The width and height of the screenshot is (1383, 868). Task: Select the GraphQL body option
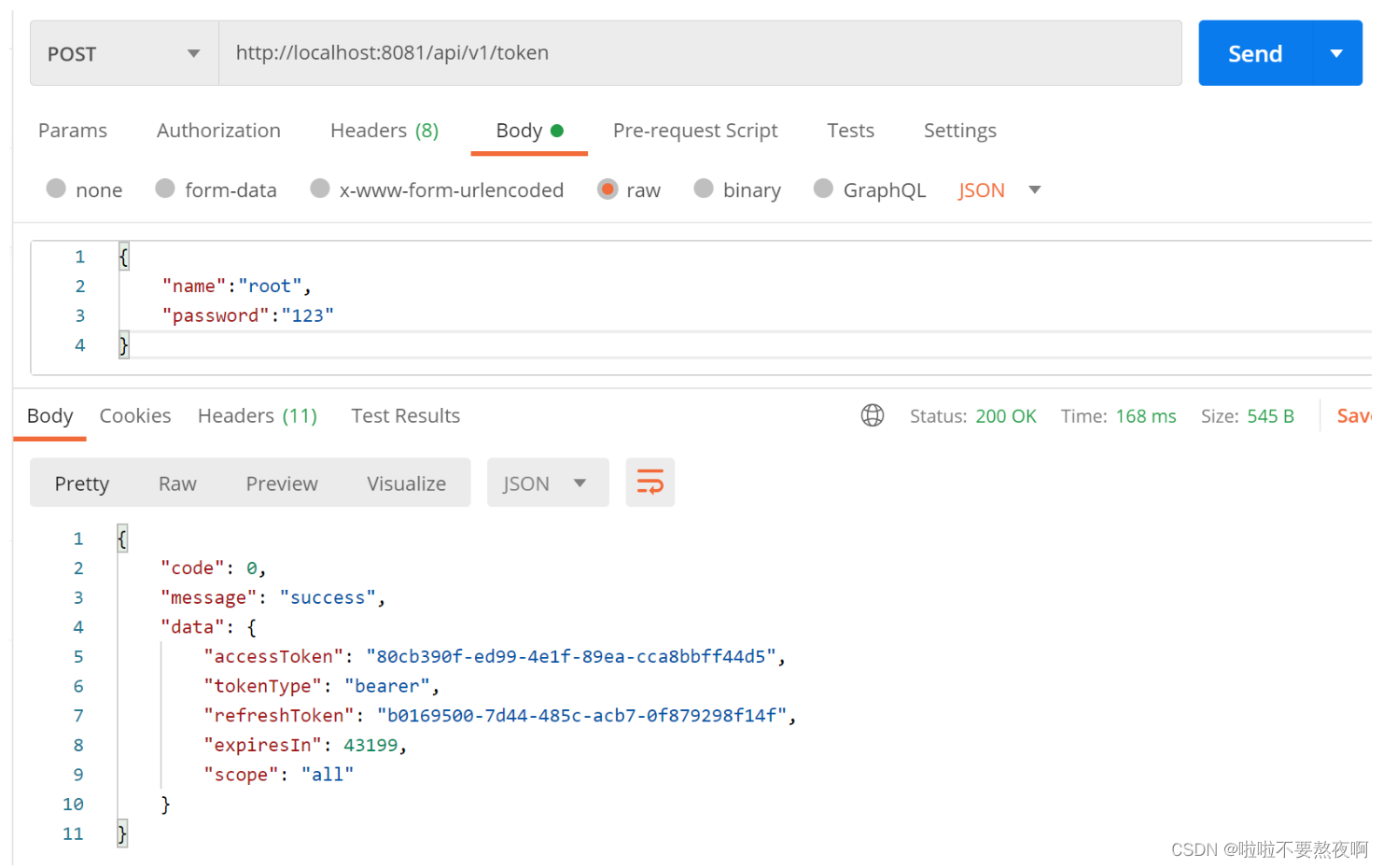(823, 189)
